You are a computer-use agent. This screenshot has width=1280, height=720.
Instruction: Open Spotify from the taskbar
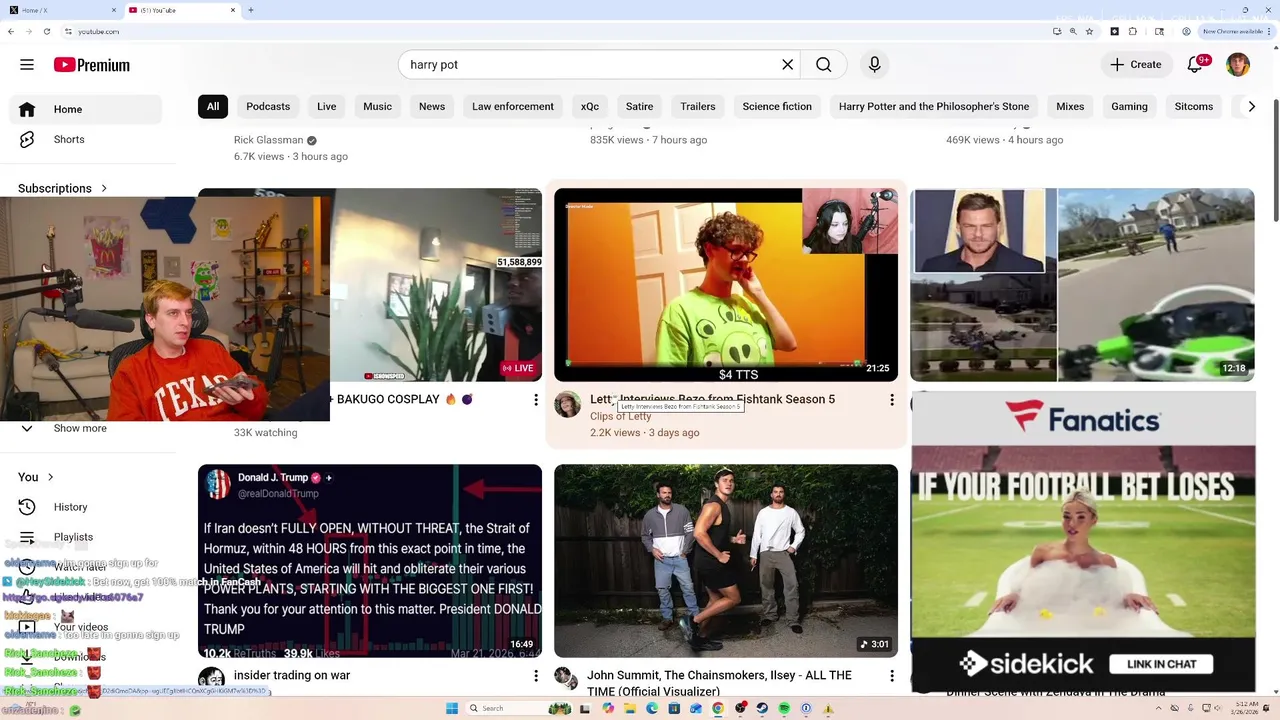(x=784, y=708)
